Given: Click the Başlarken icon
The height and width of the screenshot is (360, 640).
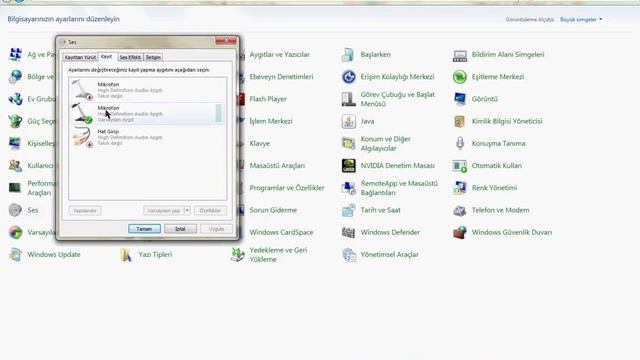Looking at the screenshot, I should [348, 54].
